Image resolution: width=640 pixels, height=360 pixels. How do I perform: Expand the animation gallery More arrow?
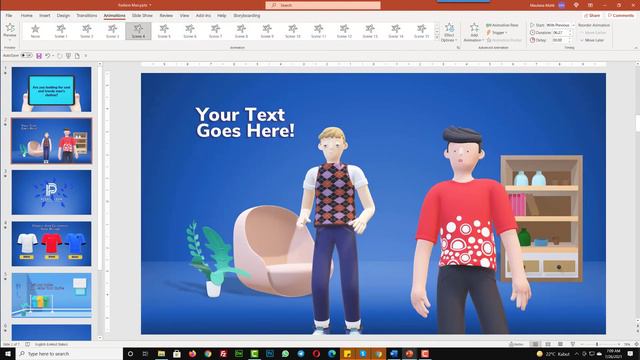pos(437,38)
